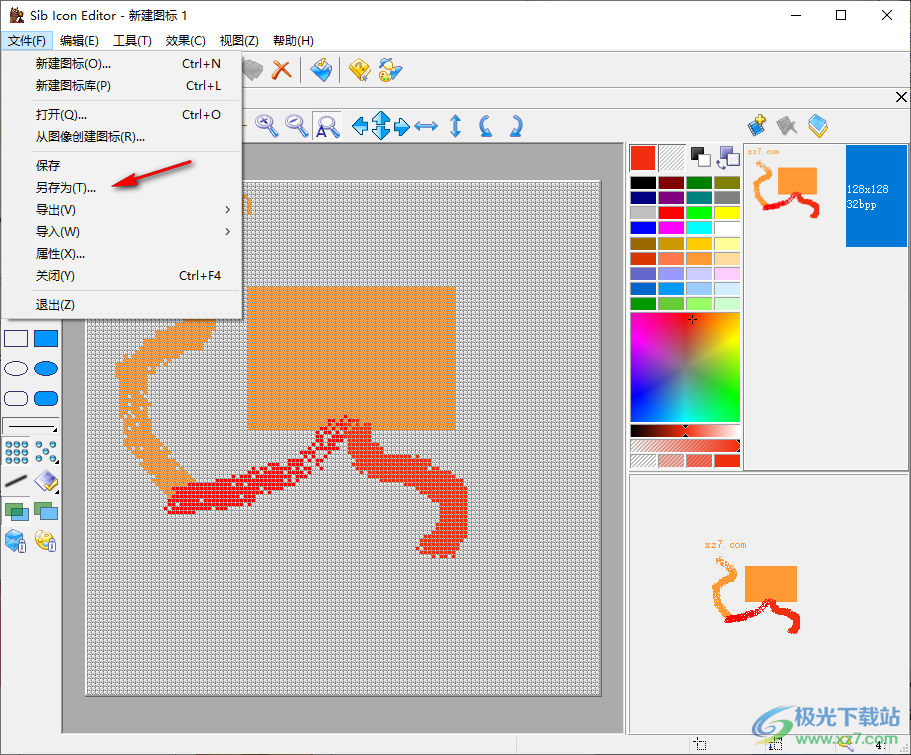
Task: Toggle the transparent overlapping squares mode
Action: pos(16,511)
